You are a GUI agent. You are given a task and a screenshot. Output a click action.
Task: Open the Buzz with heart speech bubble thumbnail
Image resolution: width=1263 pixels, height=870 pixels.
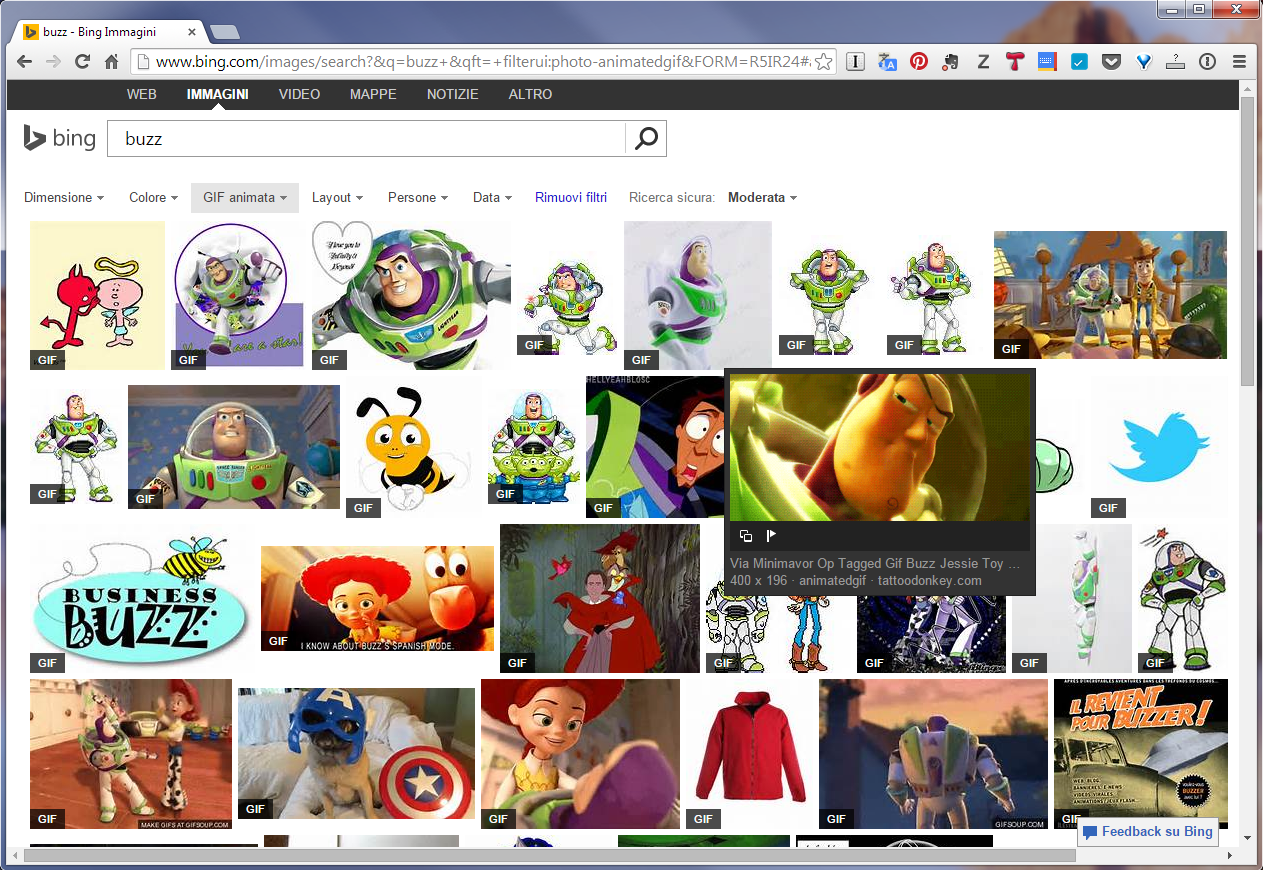click(411, 295)
